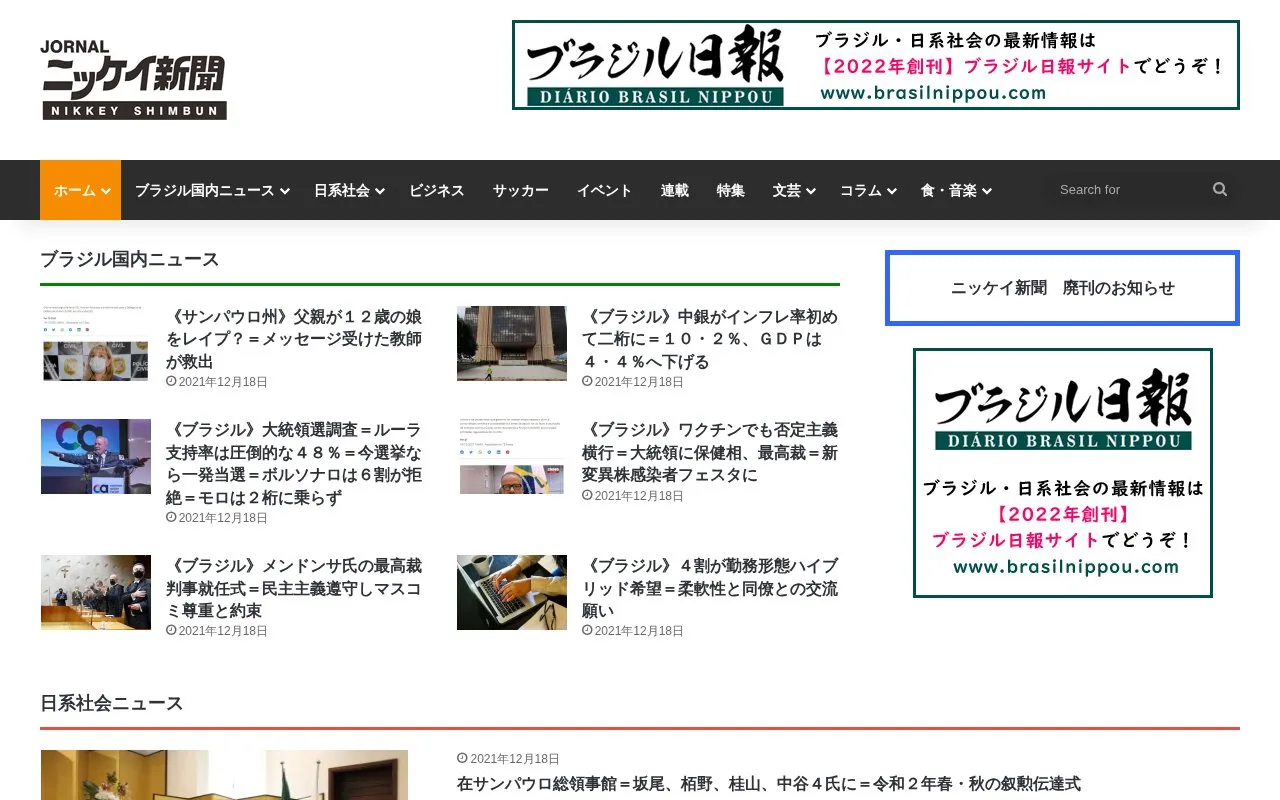Click the clock icon above 在サンパウロ総領事館 headline
Viewport: 1280px width, 800px height.
point(462,759)
